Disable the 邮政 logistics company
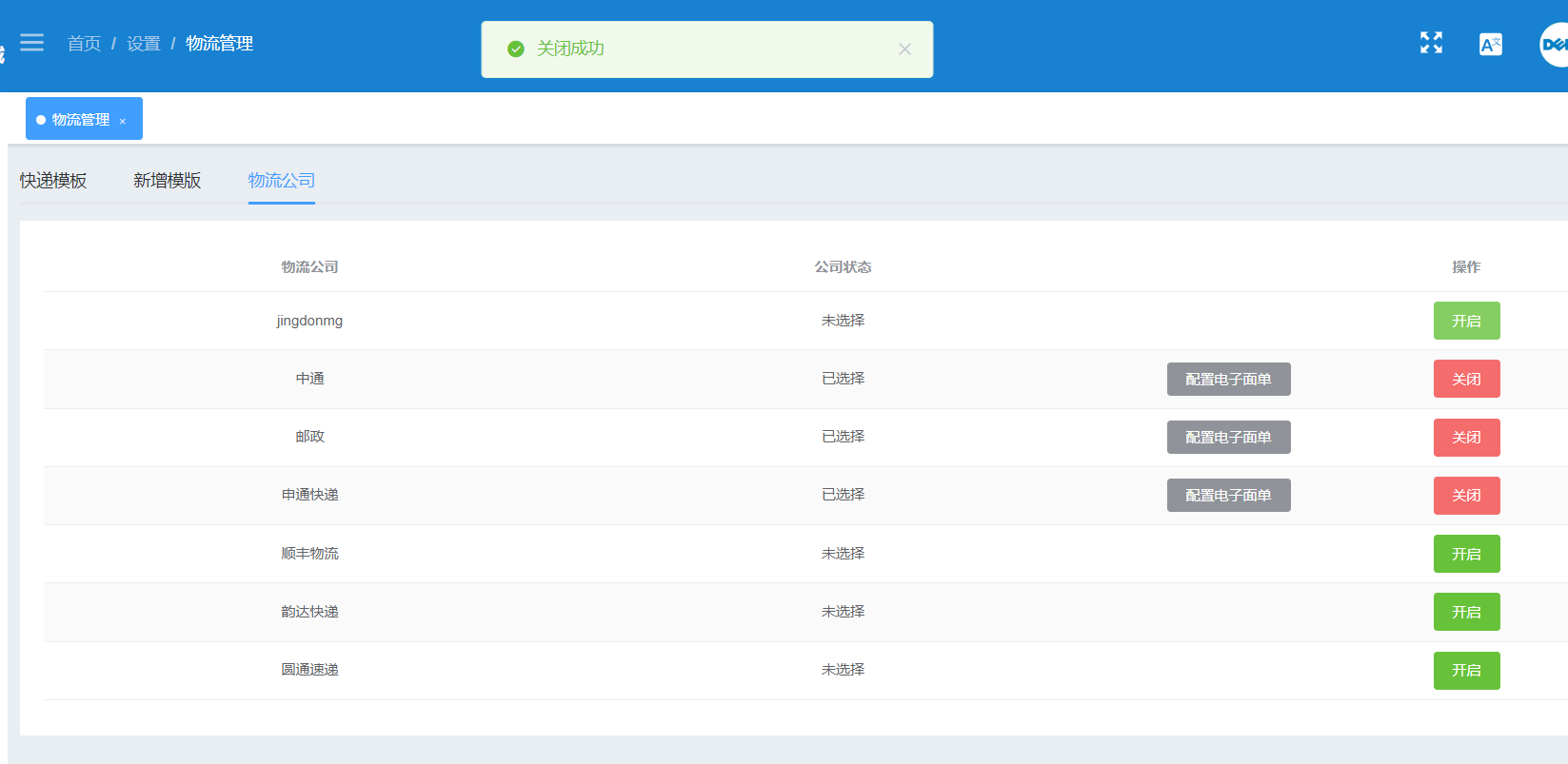 (x=1466, y=438)
